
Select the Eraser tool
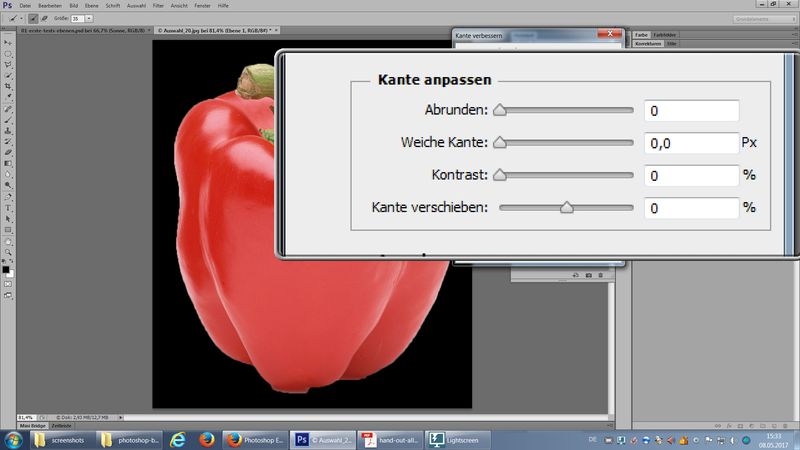pos(8,152)
